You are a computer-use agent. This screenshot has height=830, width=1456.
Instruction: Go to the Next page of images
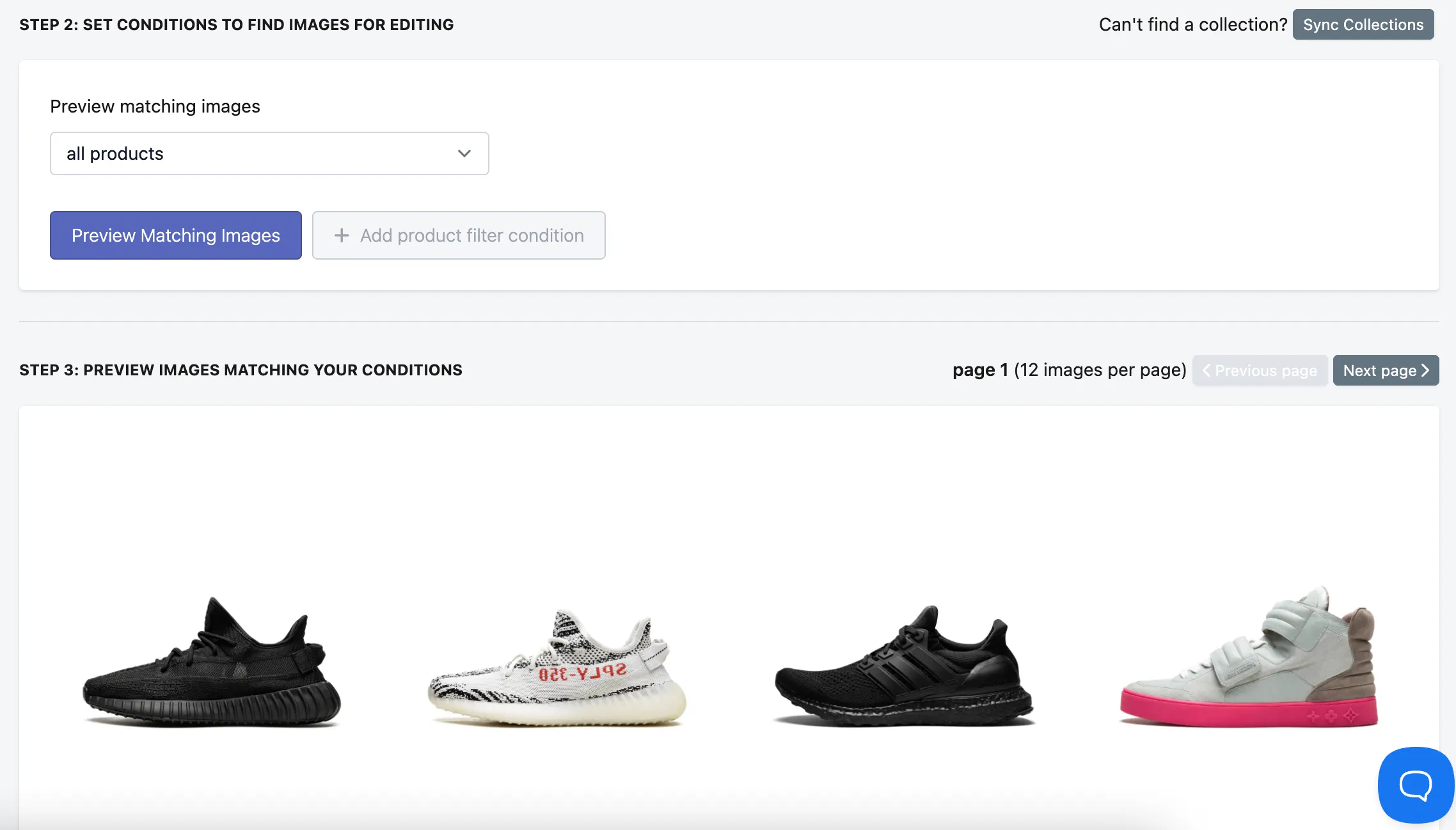[x=1386, y=370]
